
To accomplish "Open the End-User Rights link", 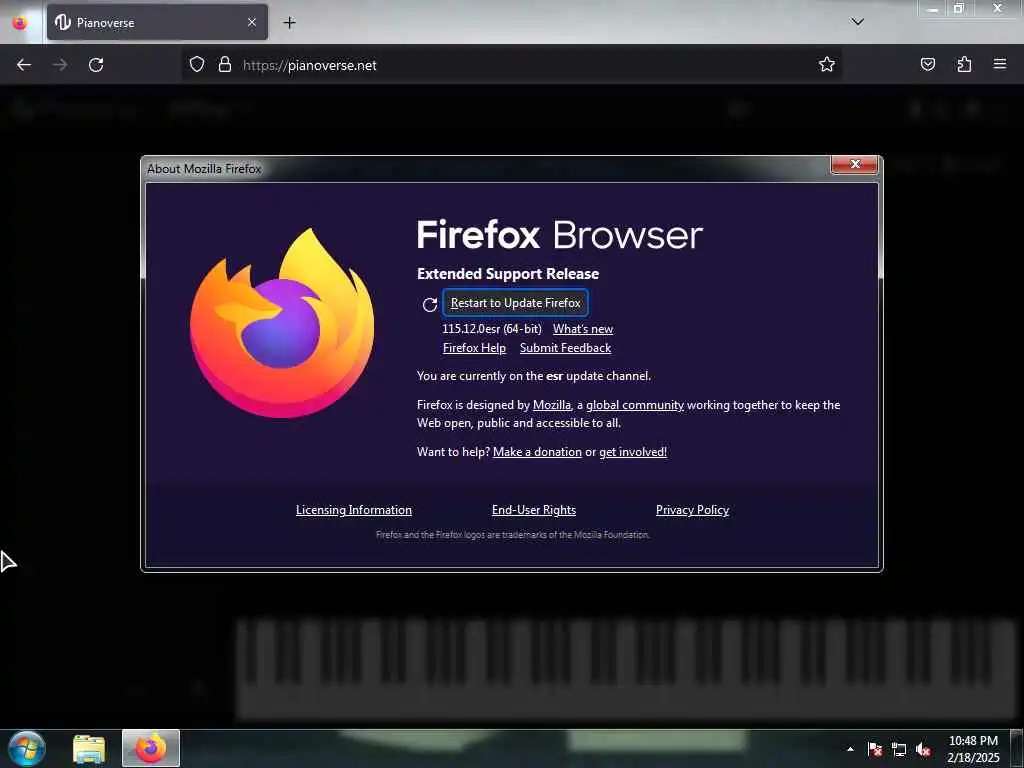I will click(x=534, y=510).
